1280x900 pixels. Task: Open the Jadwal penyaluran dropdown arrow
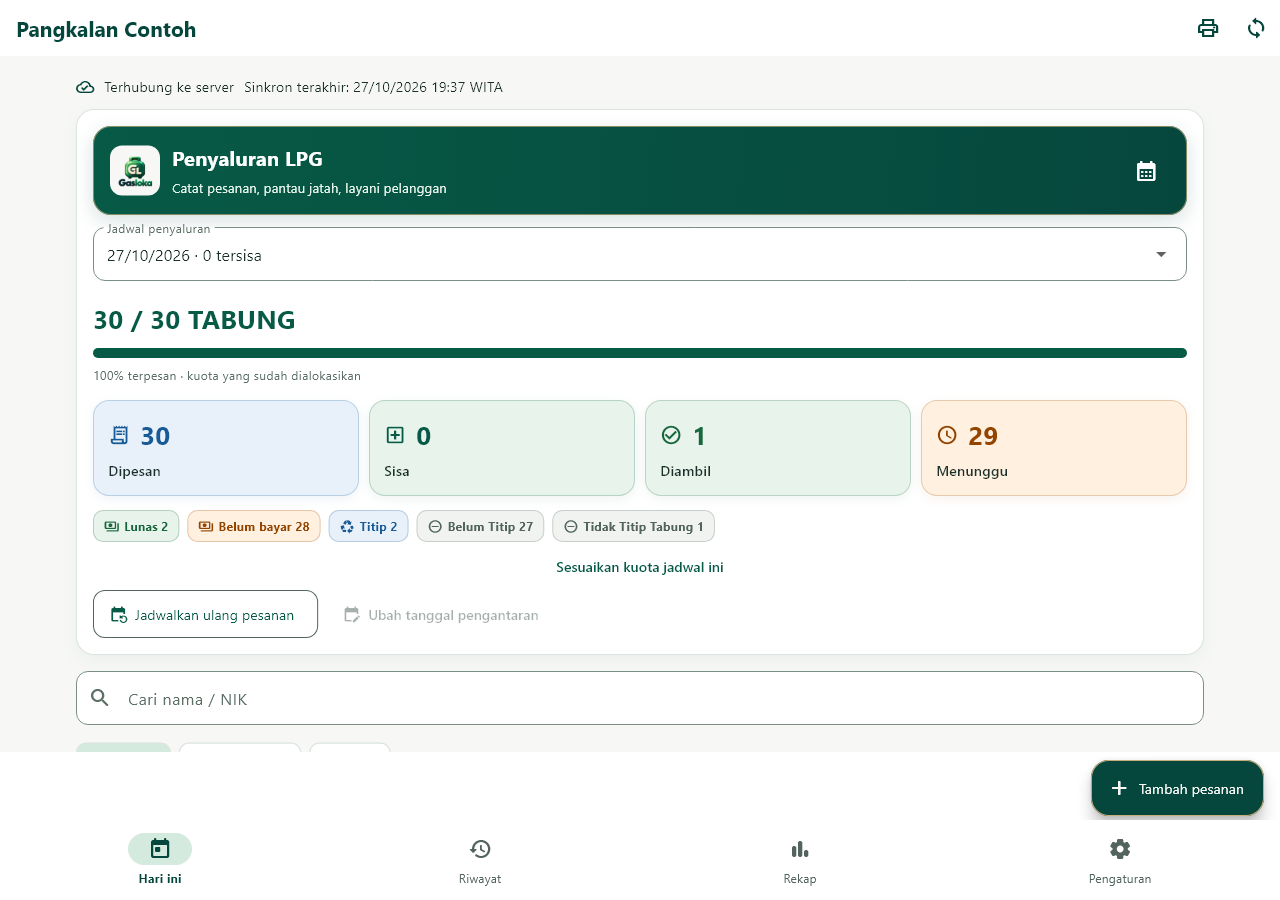coord(1161,254)
